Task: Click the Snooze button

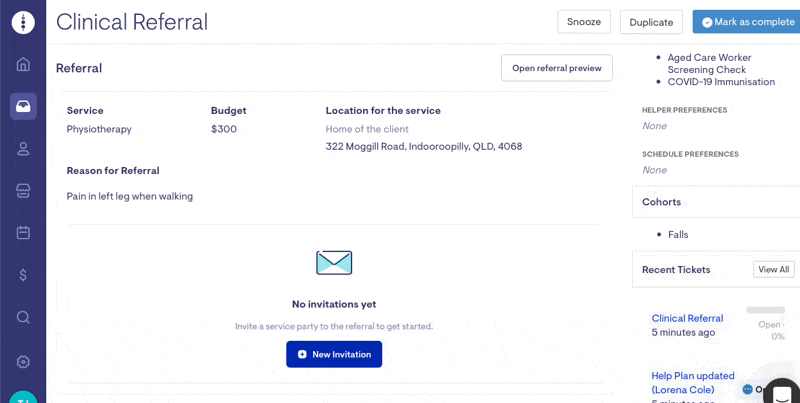Action: pyautogui.click(x=584, y=22)
